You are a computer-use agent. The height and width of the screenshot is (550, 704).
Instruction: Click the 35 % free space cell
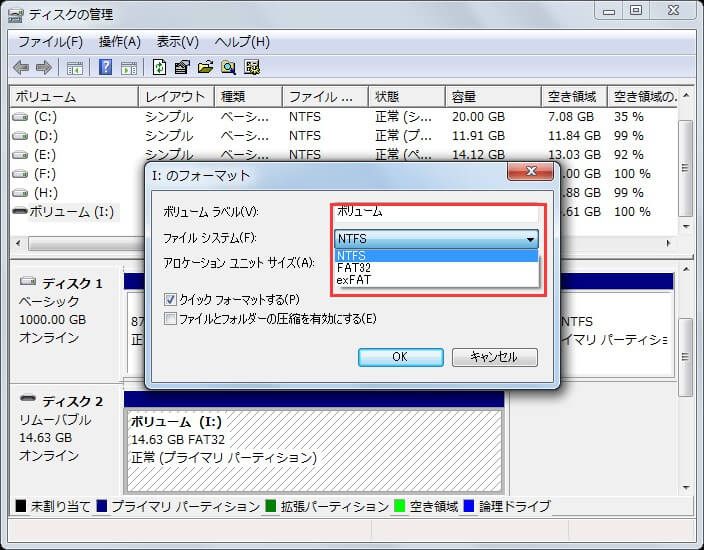click(x=629, y=117)
